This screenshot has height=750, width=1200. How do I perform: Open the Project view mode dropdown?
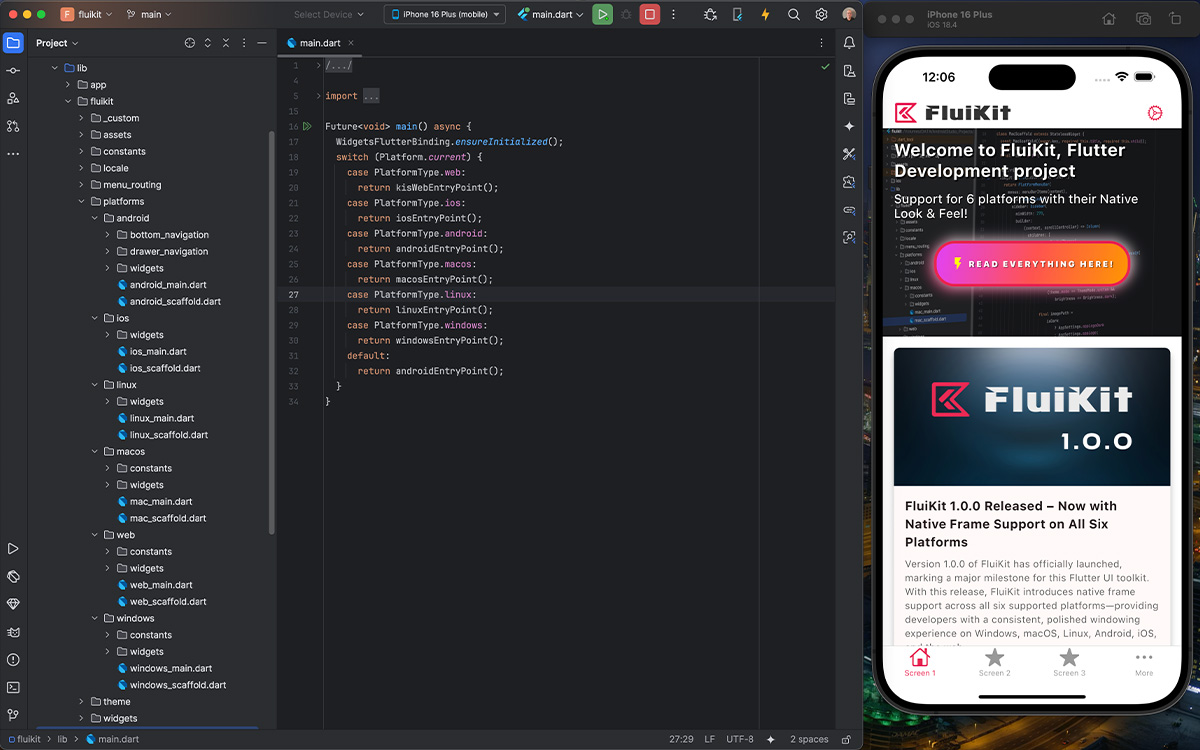(x=57, y=43)
